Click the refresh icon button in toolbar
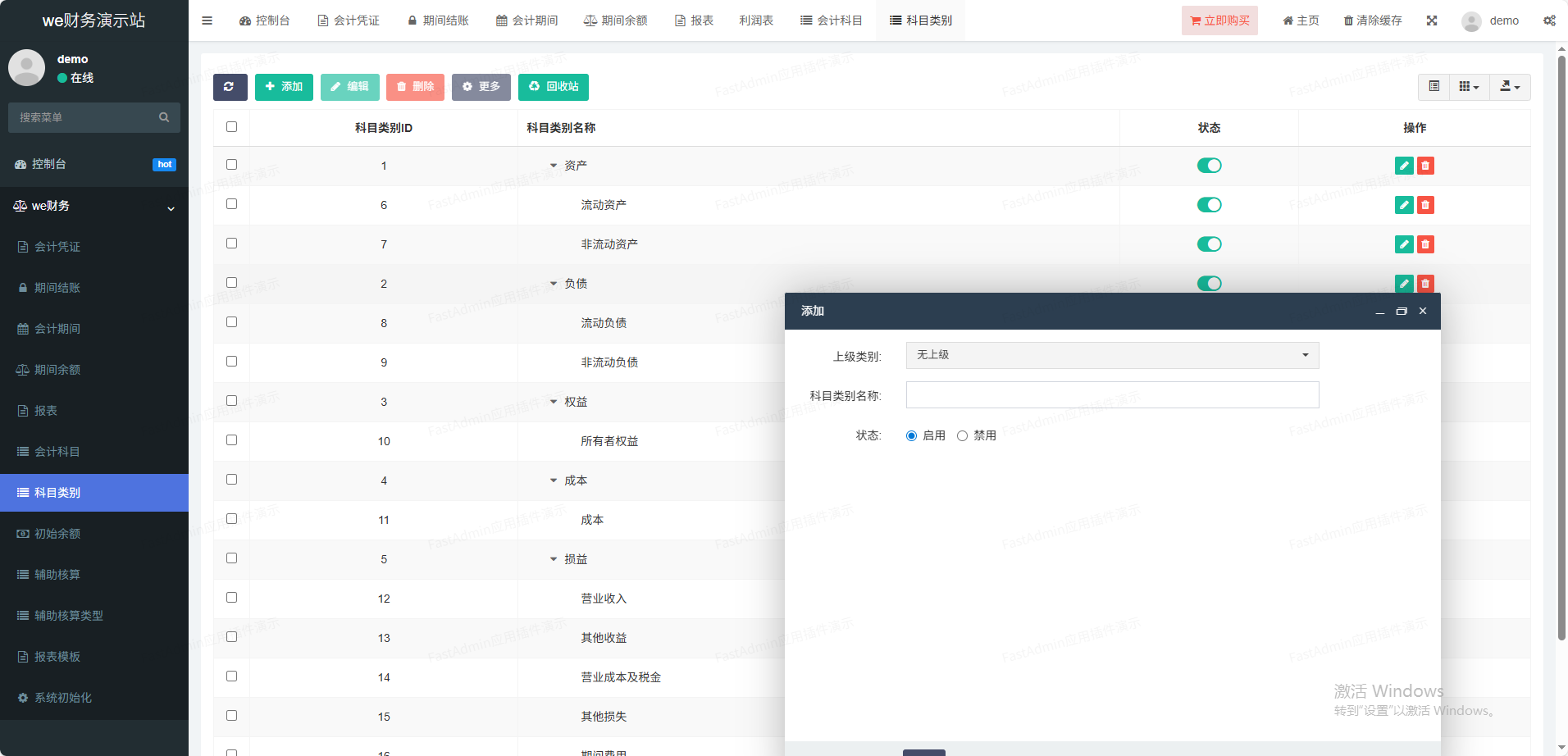This screenshot has width=1568, height=756. 230,87
